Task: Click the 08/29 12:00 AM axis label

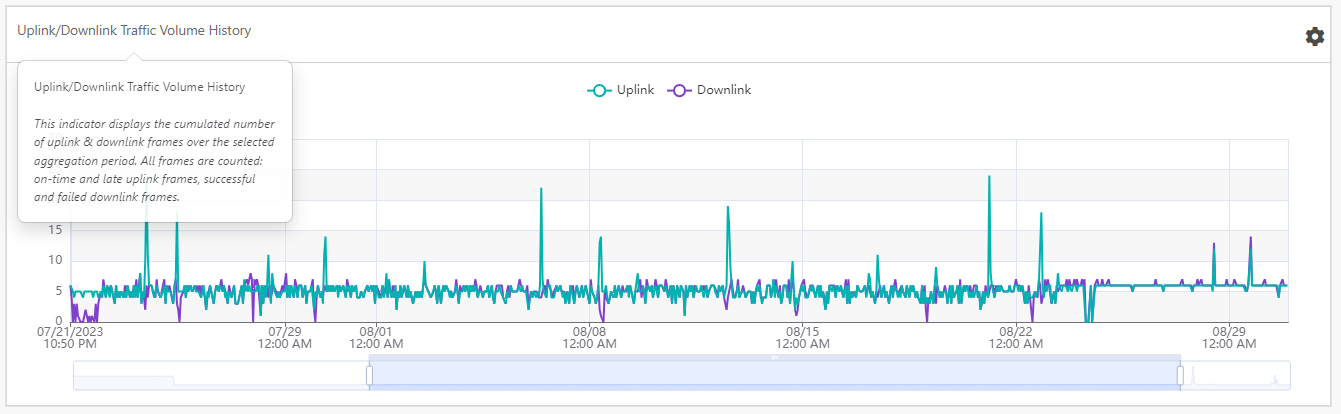Action: (1228, 337)
